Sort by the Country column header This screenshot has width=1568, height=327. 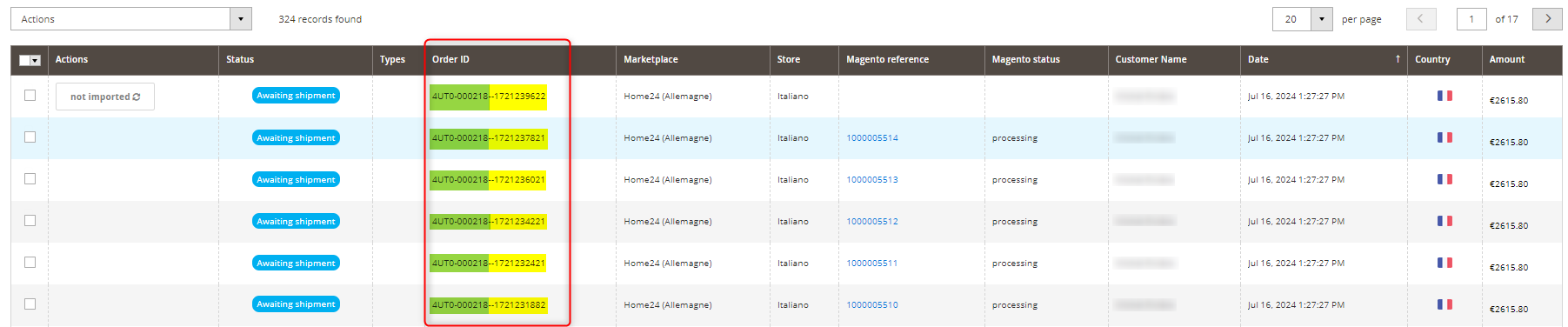click(1445, 60)
